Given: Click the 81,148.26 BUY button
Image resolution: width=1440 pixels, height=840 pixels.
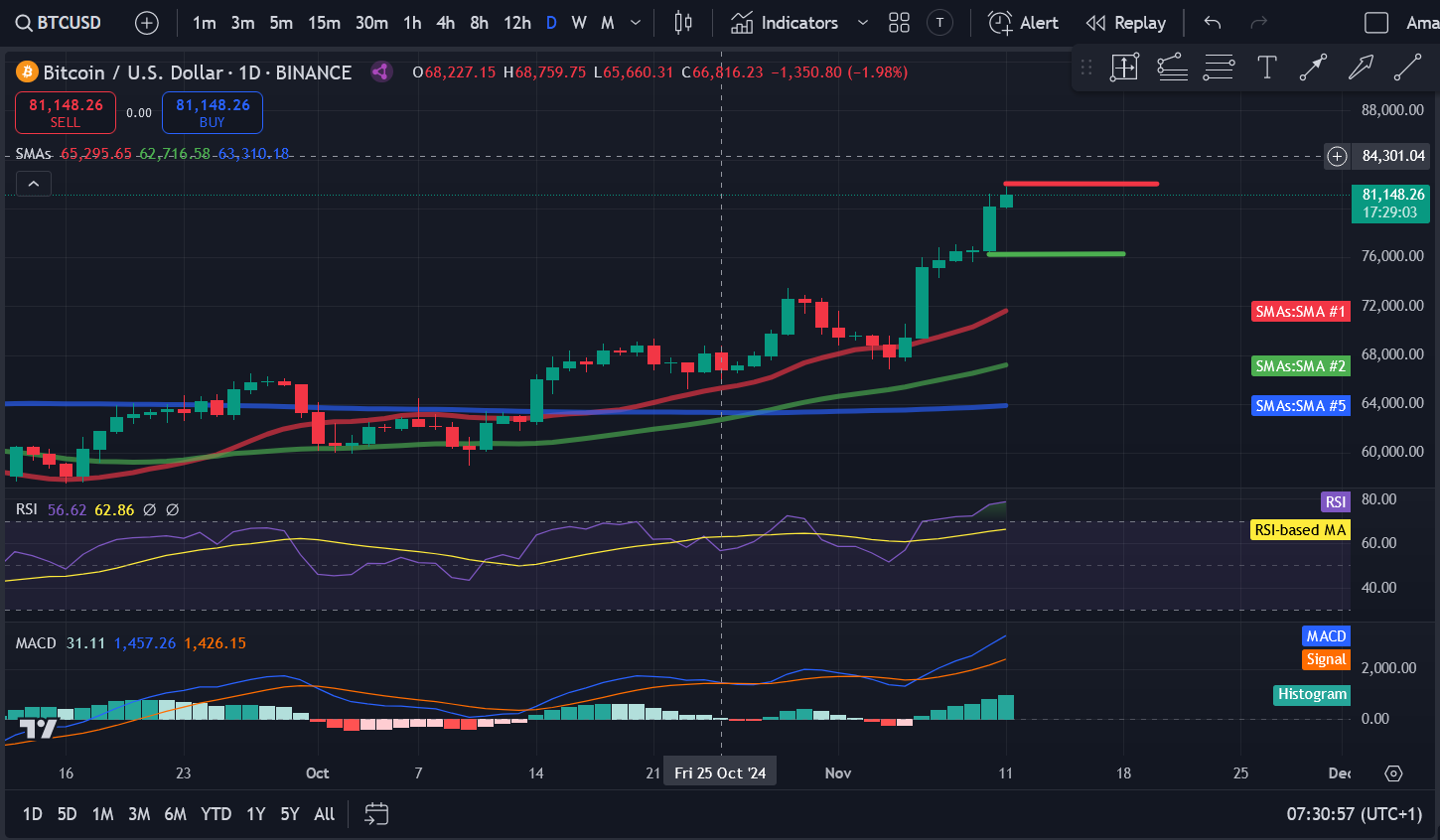Looking at the screenshot, I should [x=213, y=112].
